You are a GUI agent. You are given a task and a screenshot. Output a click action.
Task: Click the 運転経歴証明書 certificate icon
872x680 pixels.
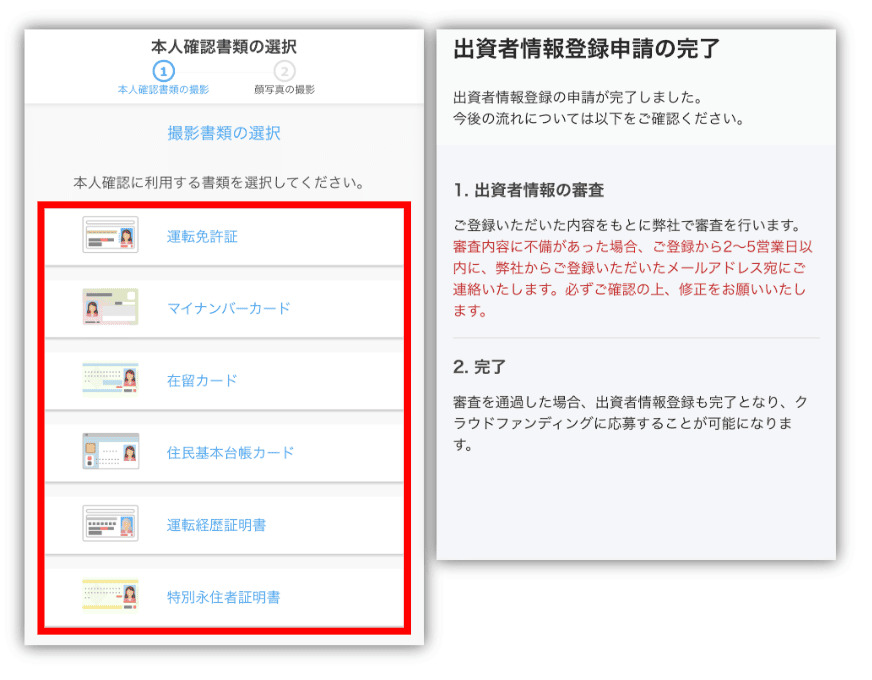point(110,524)
